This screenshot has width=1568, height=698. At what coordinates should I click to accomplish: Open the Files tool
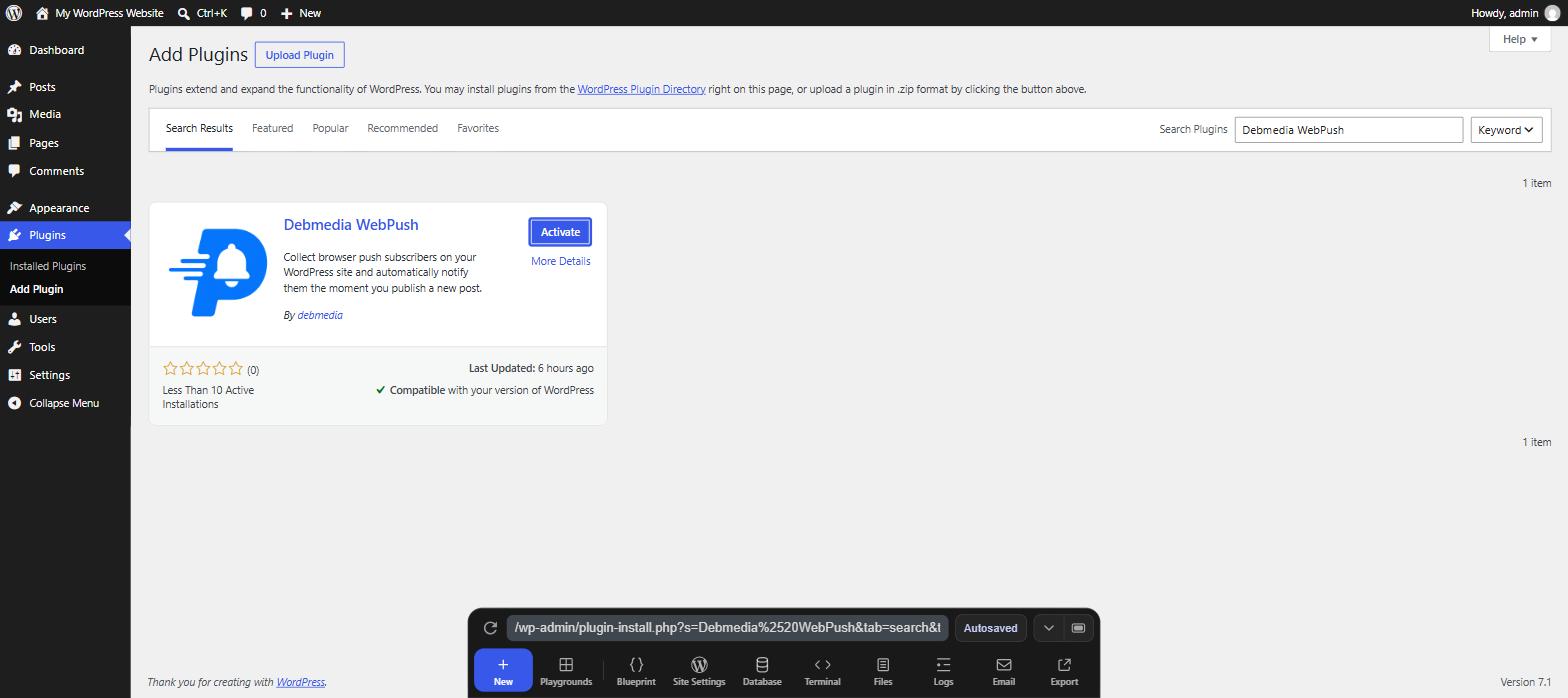click(882, 671)
